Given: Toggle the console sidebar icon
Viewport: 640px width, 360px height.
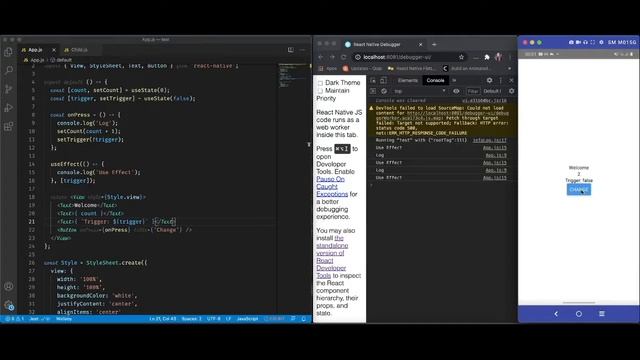Looking at the screenshot, I should pos(373,91).
